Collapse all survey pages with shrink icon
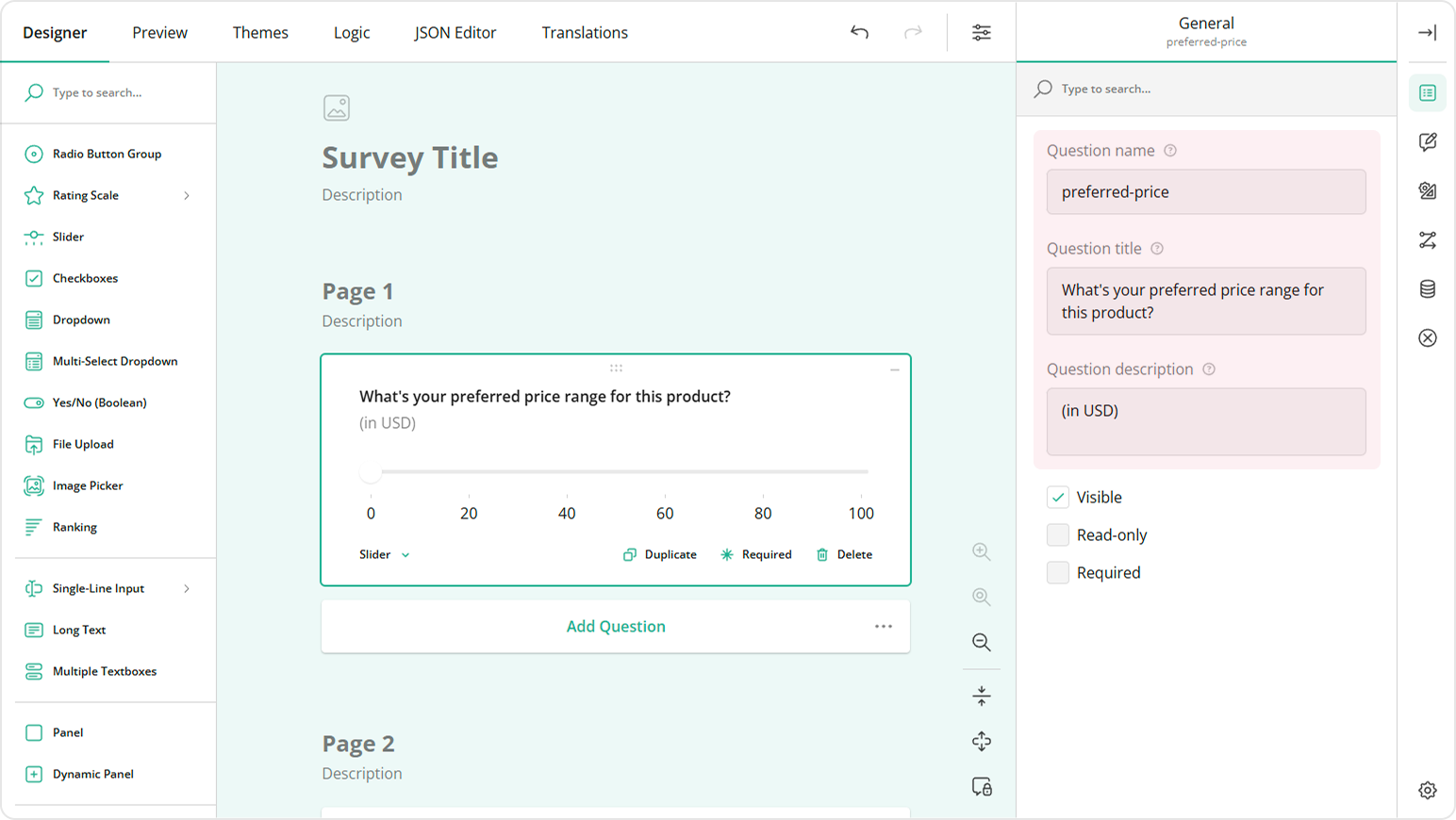This screenshot has height=820, width=1456. point(981,695)
